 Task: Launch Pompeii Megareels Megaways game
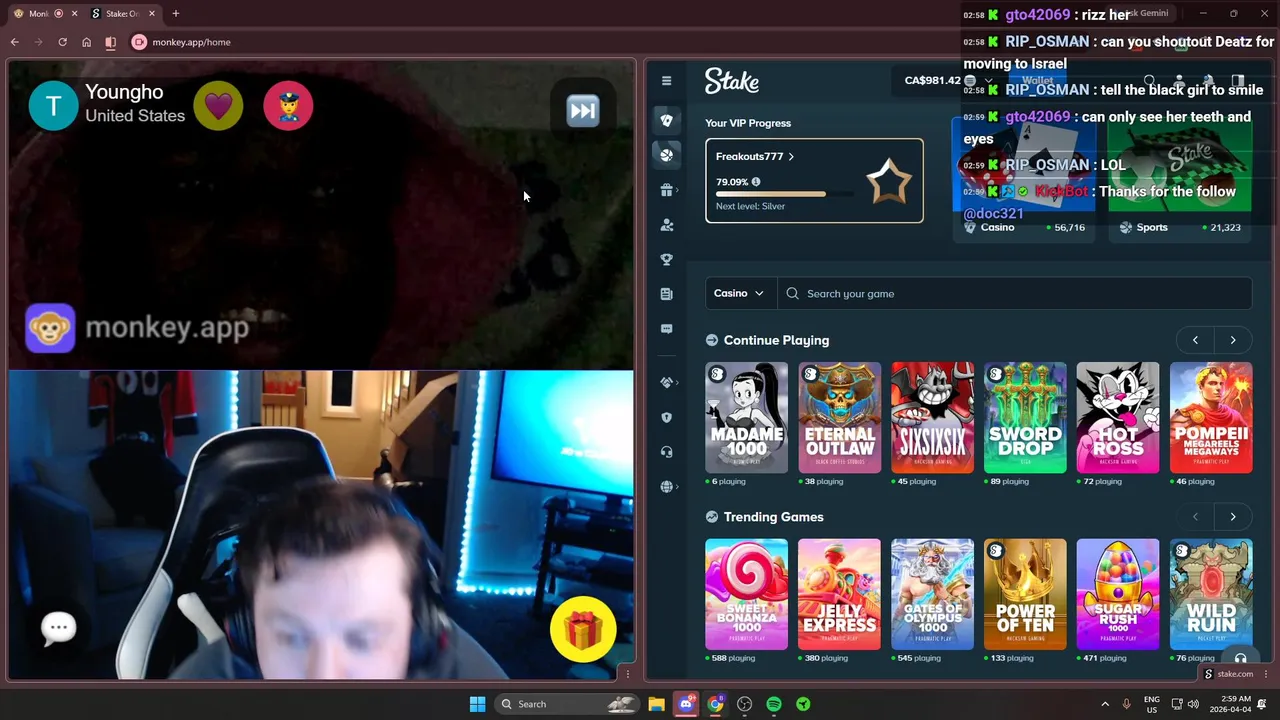[1211, 418]
